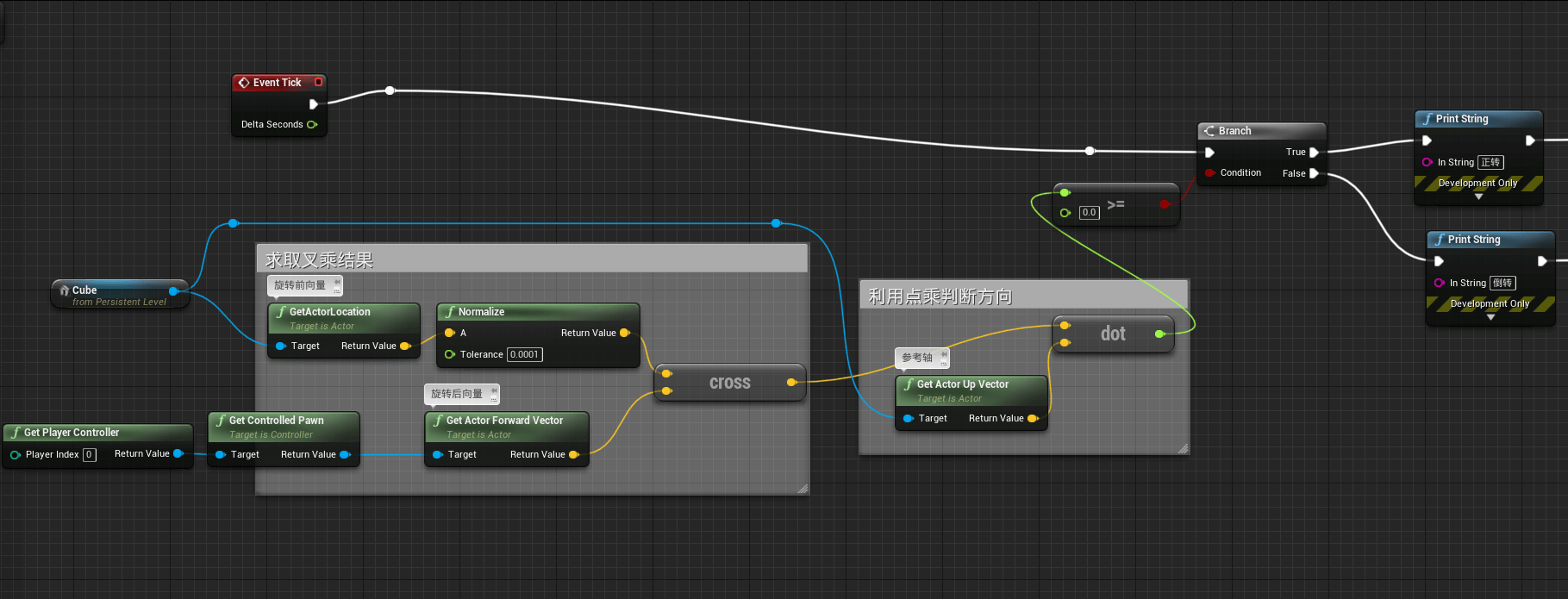Screen dimensions: 1568x599
Task: Click the lower Print String In String pin
Action: (1439, 283)
